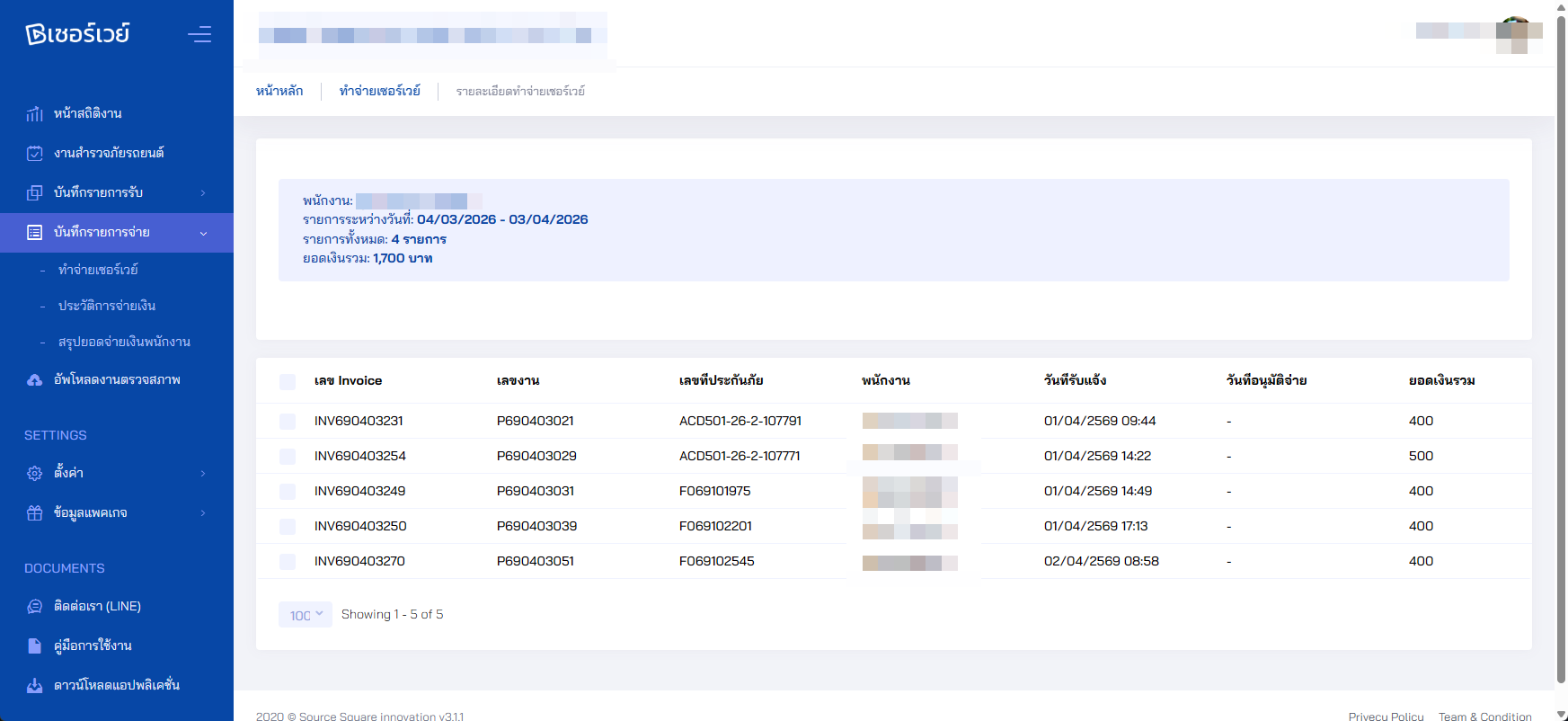The image size is (1568, 721).
Task: Open ประวัติการจ่ายเงิน submenu item
Action: pyautogui.click(x=107, y=306)
